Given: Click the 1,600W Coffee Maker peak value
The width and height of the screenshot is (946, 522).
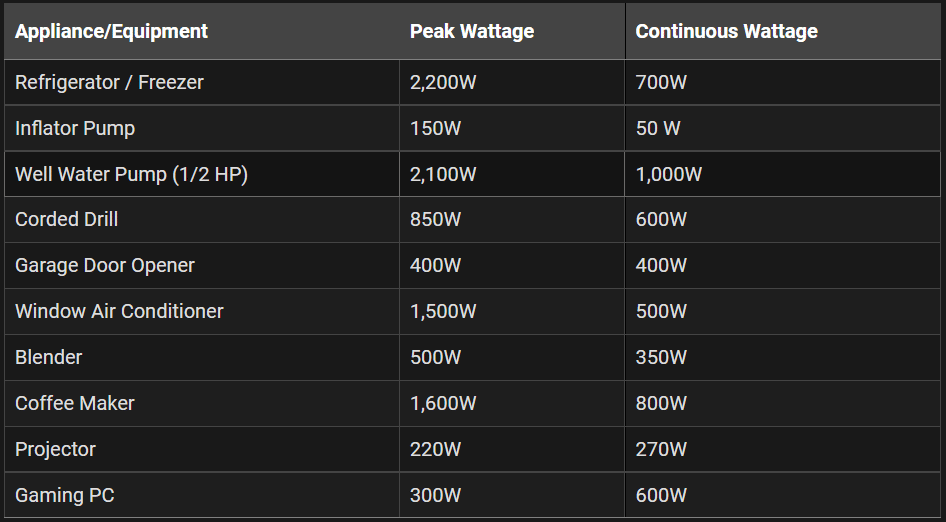Looking at the screenshot, I should [443, 404].
